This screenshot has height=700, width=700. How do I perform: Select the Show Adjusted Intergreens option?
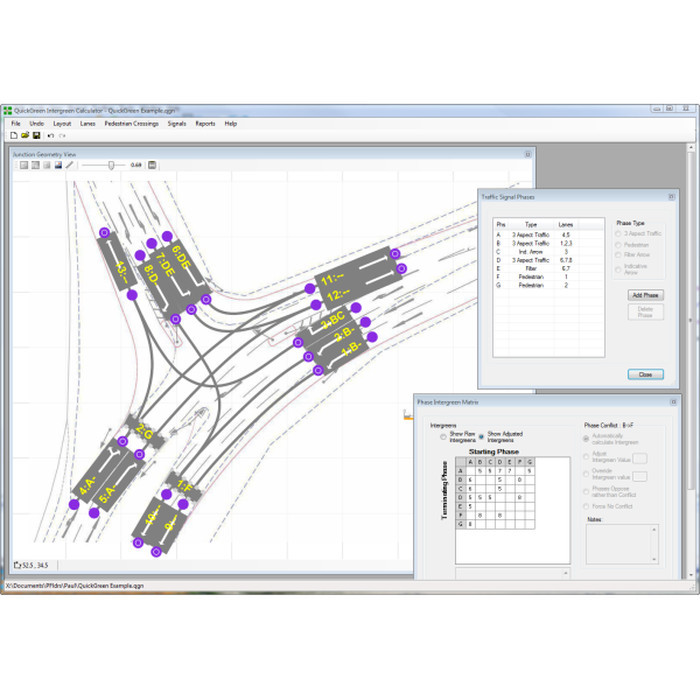[x=479, y=436]
